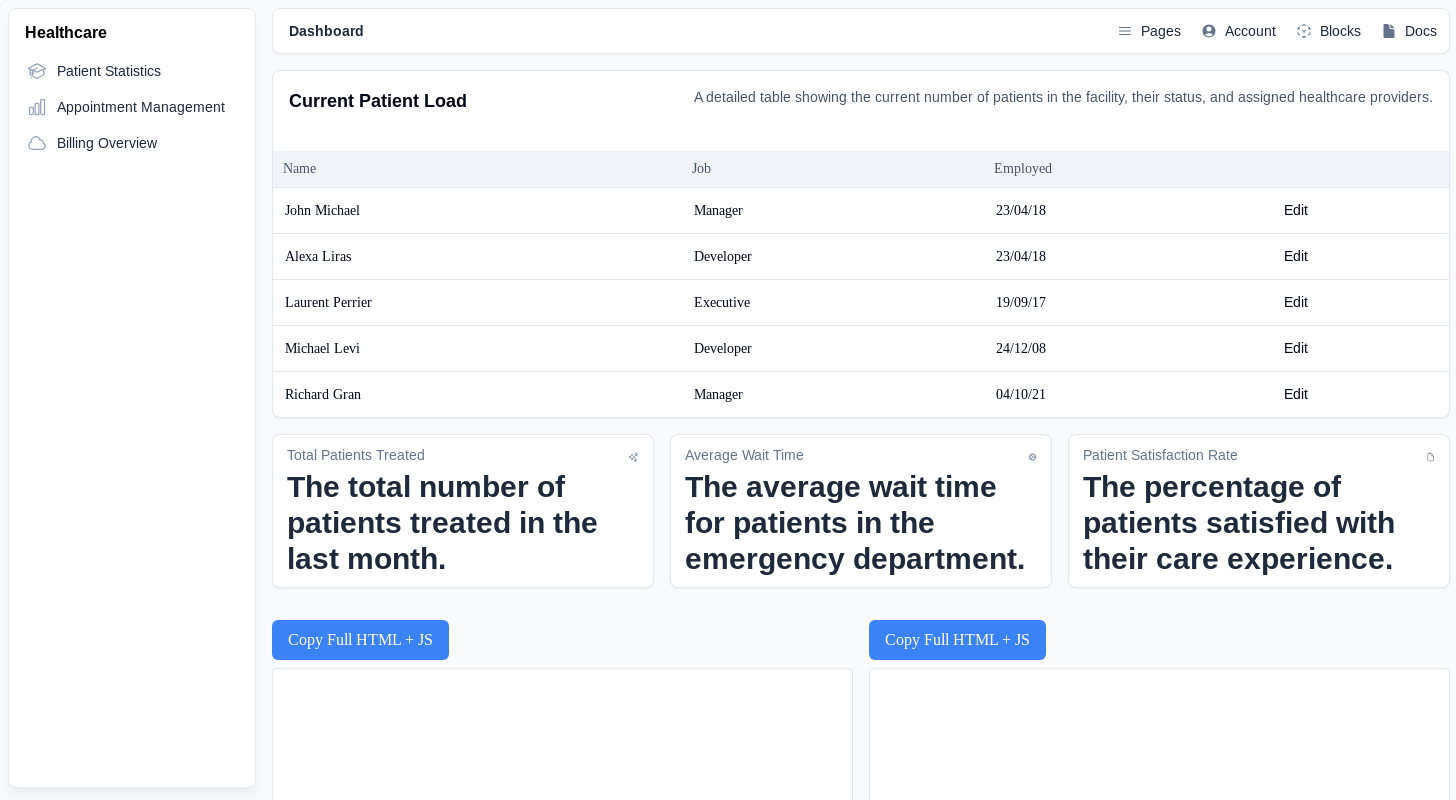
Task: Click the dashed cube icon next to Blocks
Action: (x=1304, y=31)
